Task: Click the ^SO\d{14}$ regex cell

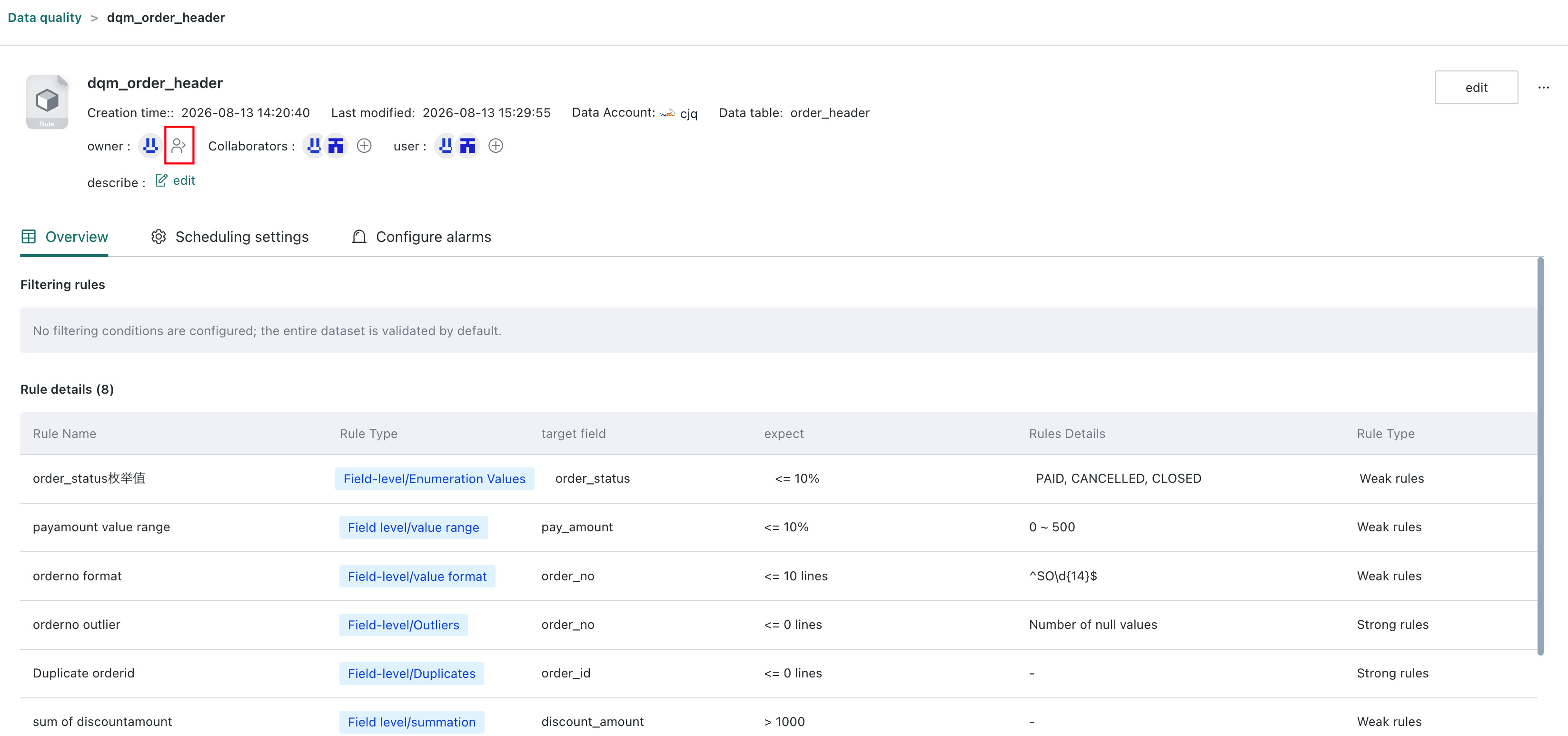Action: [x=1063, y=576]
